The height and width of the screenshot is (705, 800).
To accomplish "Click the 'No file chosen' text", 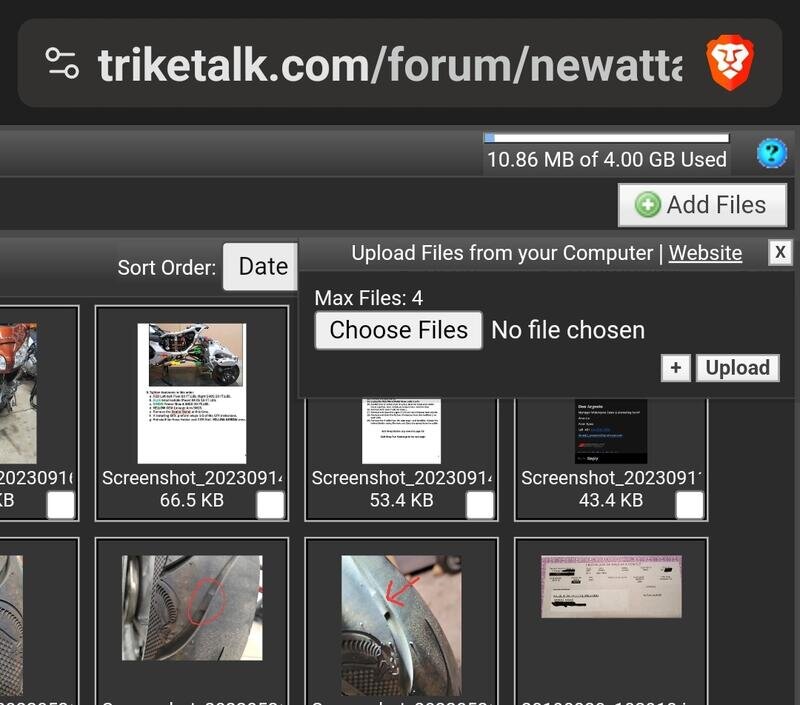I will click(x=568, y=330).
